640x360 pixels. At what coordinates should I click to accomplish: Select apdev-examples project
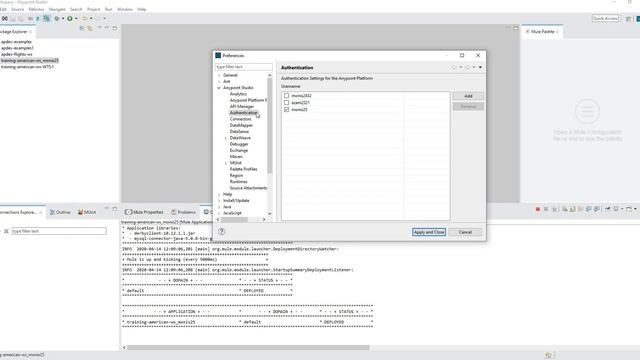pos(16,42)
